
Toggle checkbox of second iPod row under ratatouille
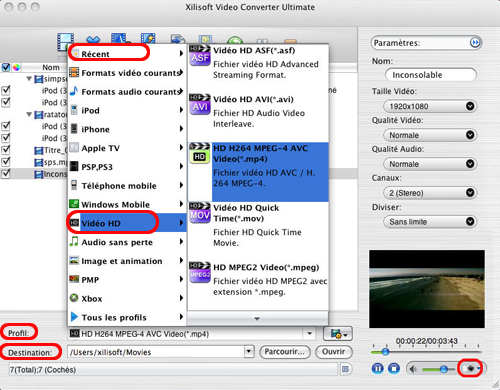click(6, 138)
